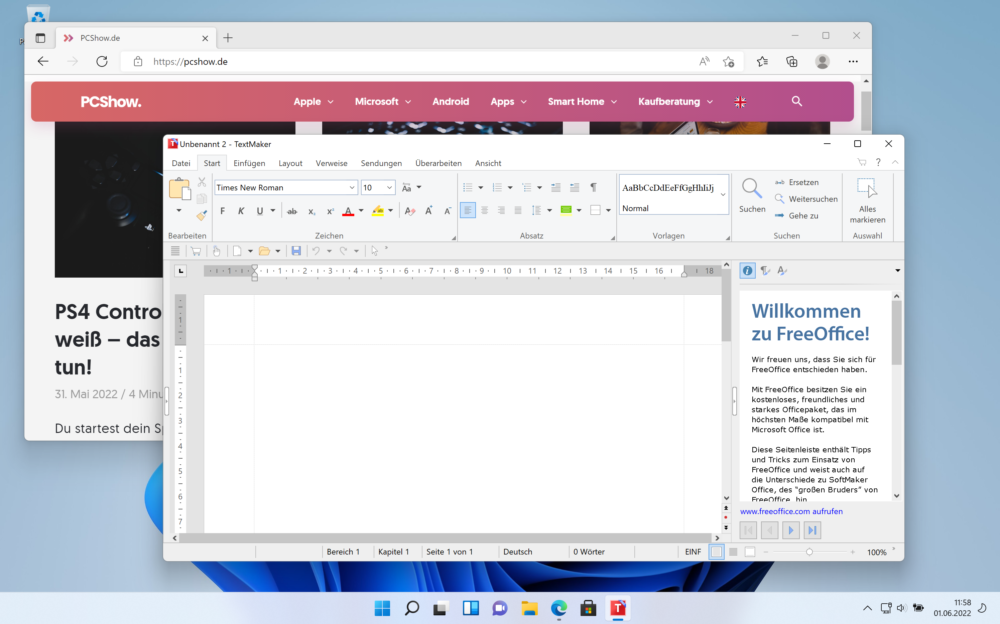Click the open folder icon in quick toolbar
Screen dimensions: 1000x624
pos(264,251)
